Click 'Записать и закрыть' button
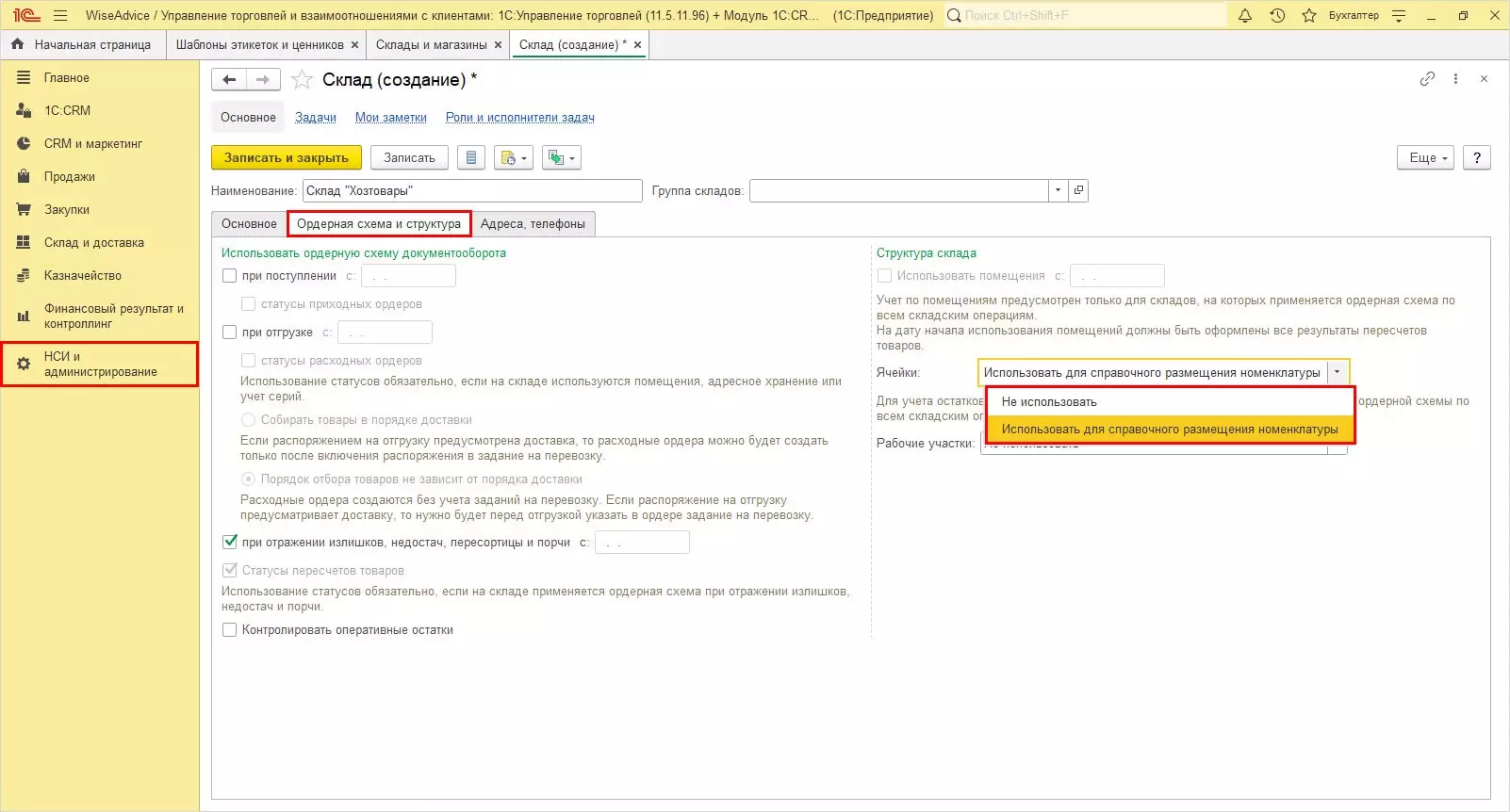Viewport: 1510px width, 812px height. point(286,157)
